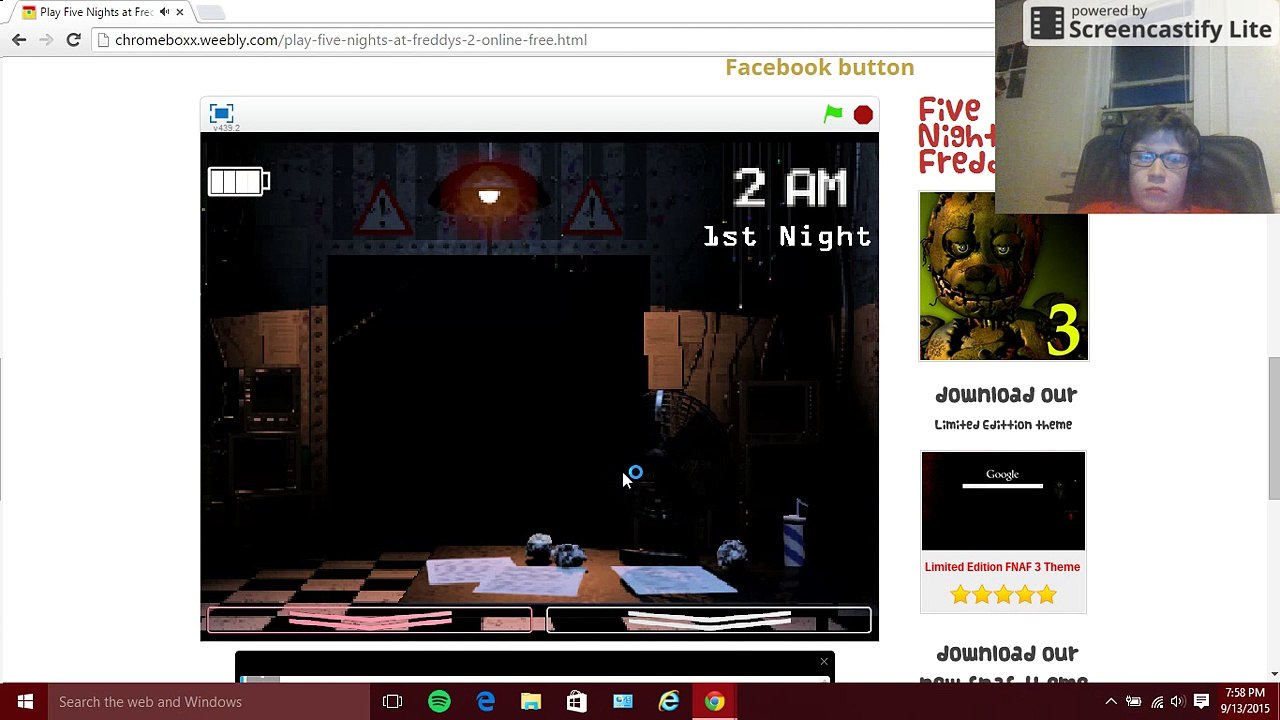Put on the mask using the pink bar
Screen dimensions: 1280x720
pos(369,620)
